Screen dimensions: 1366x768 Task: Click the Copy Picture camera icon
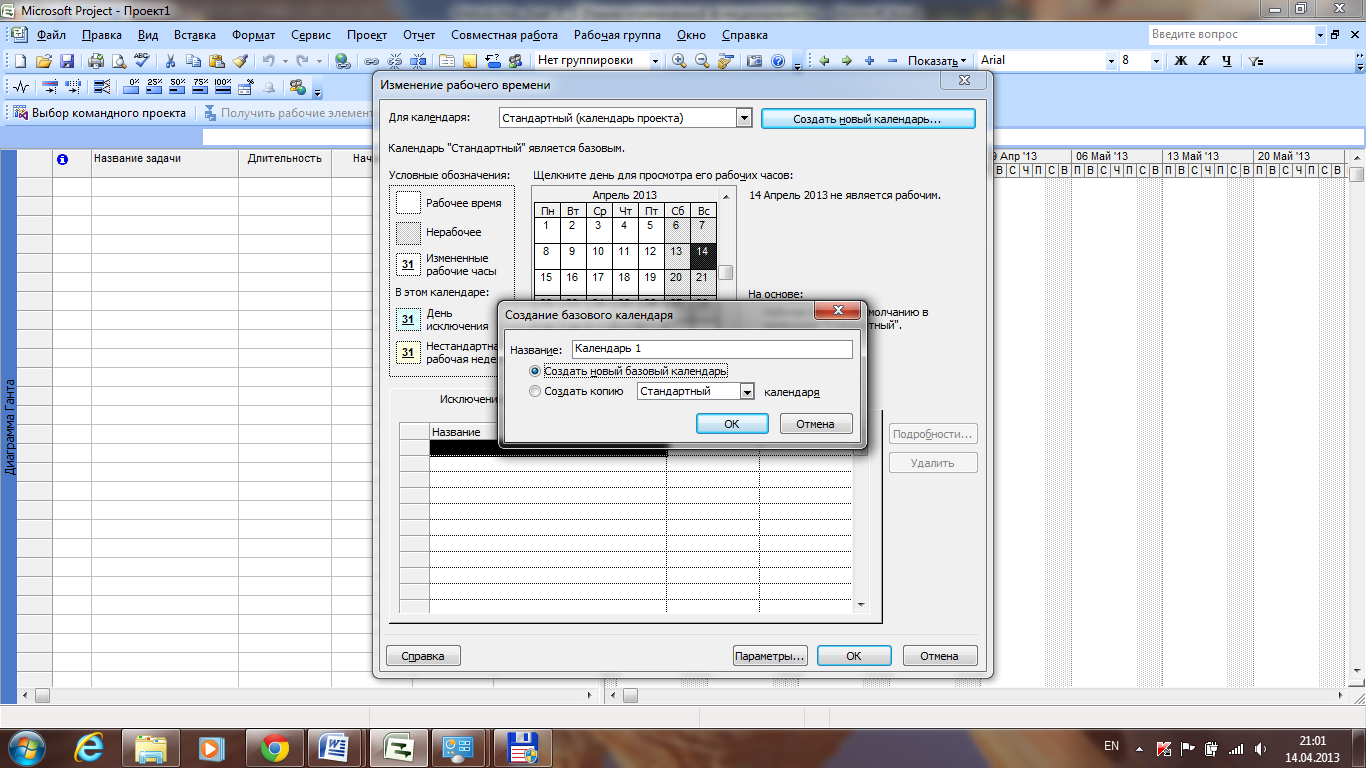tap(755, 60)
